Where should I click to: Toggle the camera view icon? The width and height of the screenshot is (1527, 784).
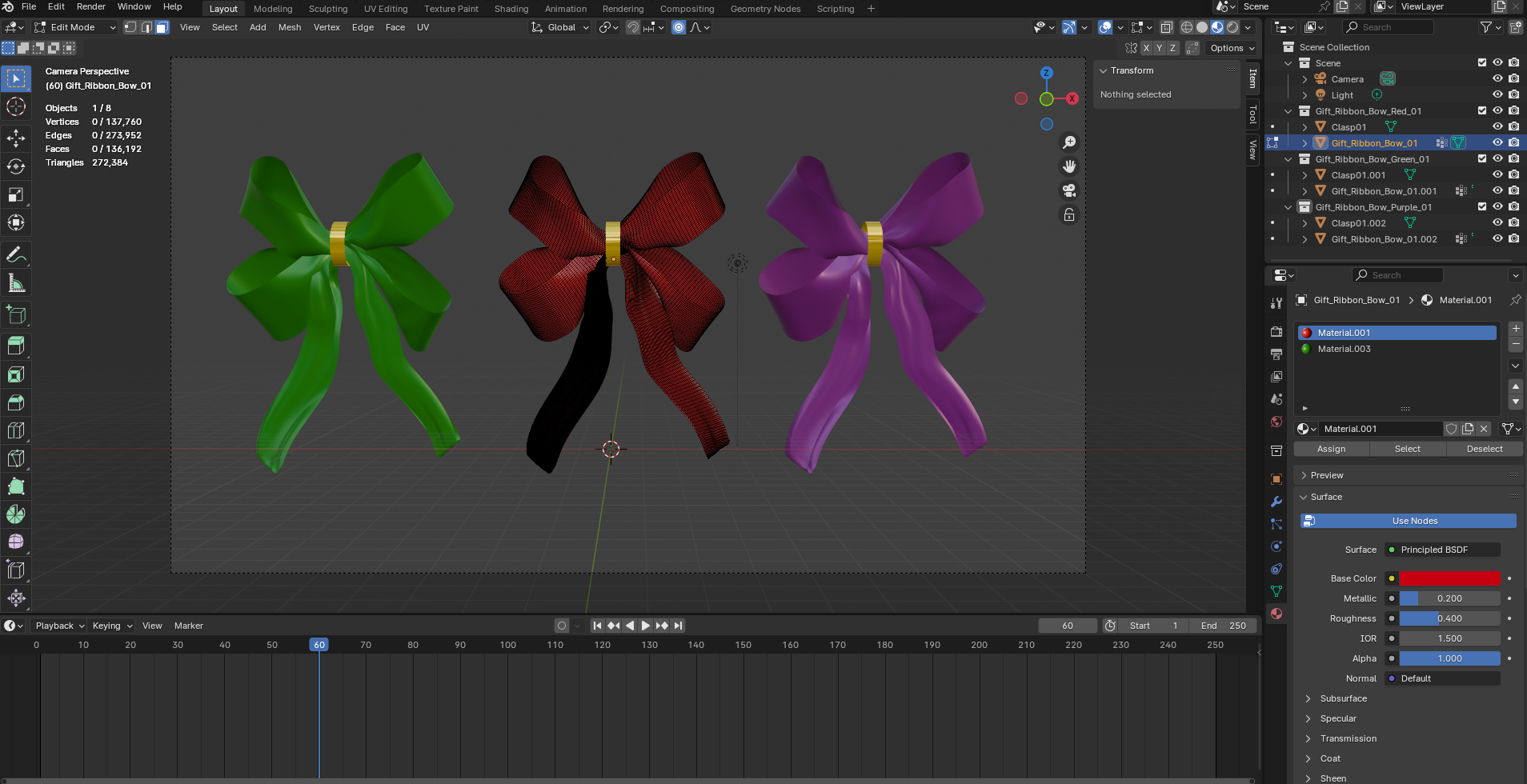pyautogui.click(x=1069, y=190)
